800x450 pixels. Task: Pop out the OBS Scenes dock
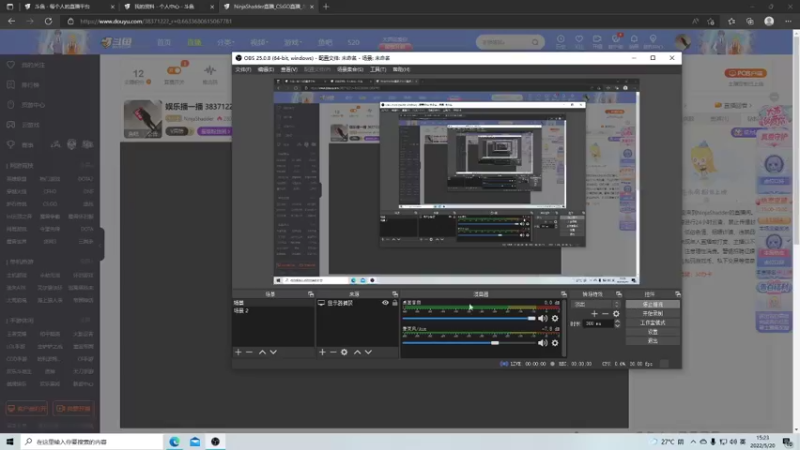point(311,294)
